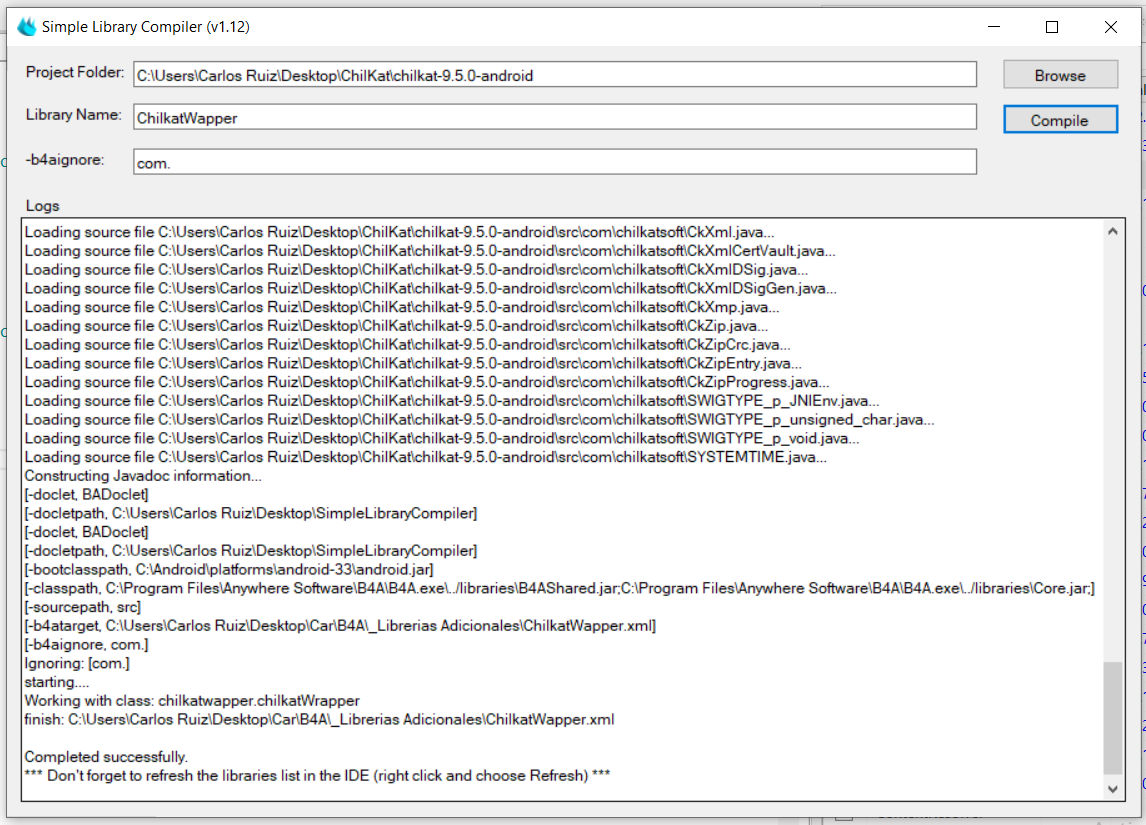Focus the -b4aignore field
1146x825 pixels.
point(555,162)
